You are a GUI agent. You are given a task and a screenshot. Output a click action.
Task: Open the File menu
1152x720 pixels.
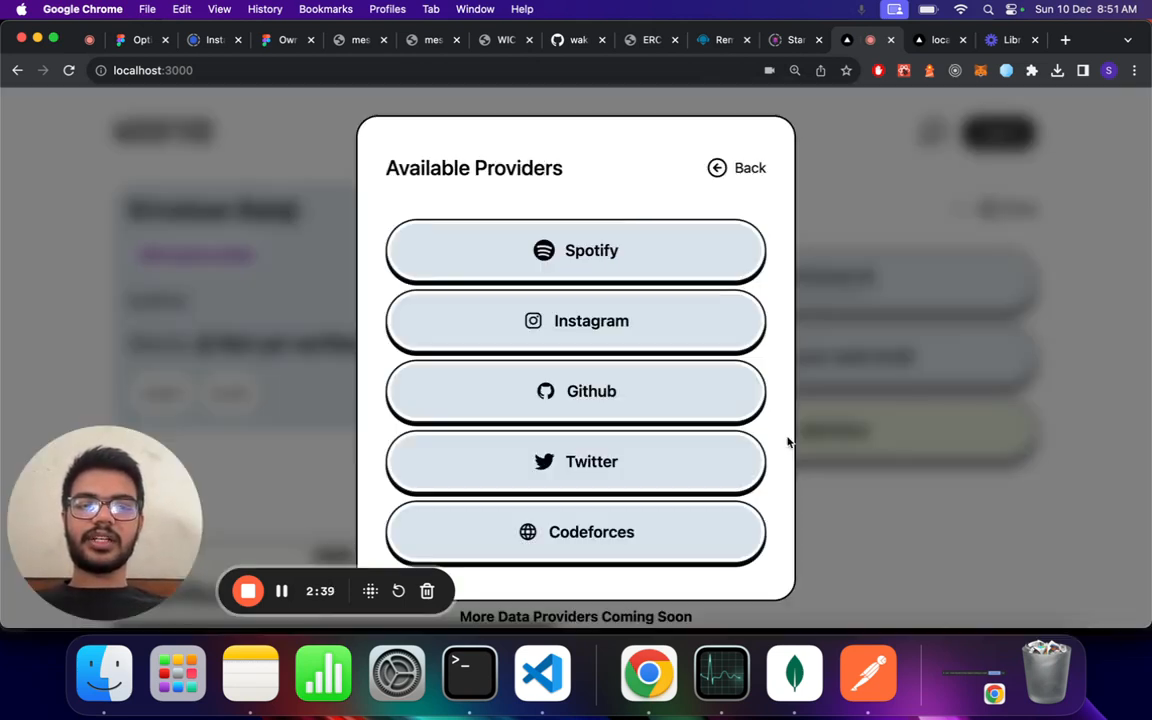(147, 10)
